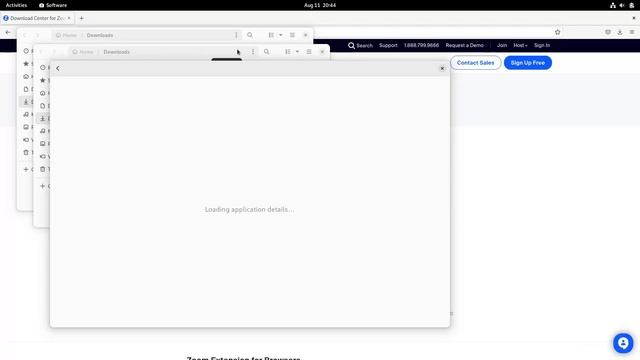
Task: Expand view options dropdown in middle Files window
Action: [x=297, y=52]
